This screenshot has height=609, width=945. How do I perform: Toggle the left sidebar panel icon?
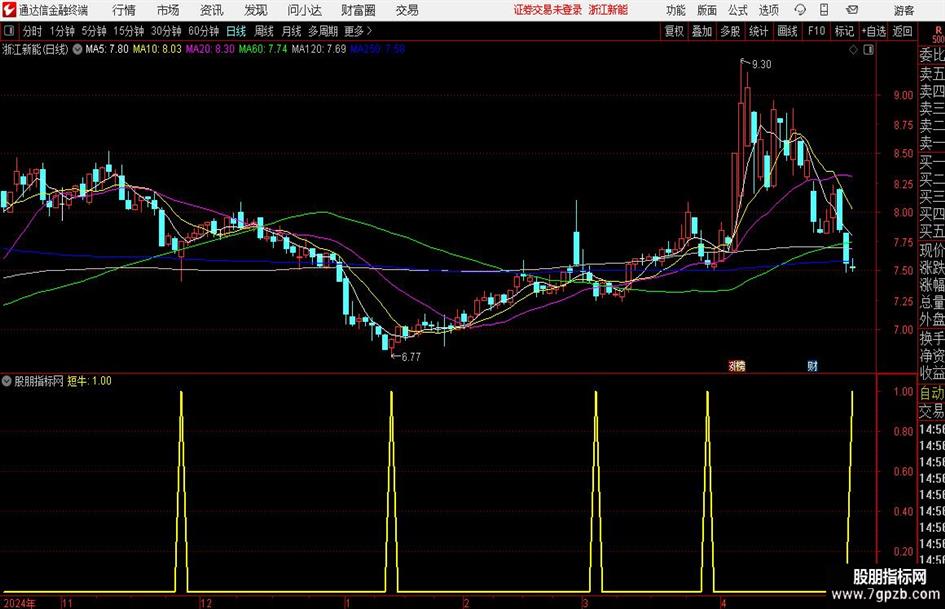click(9, 31)
